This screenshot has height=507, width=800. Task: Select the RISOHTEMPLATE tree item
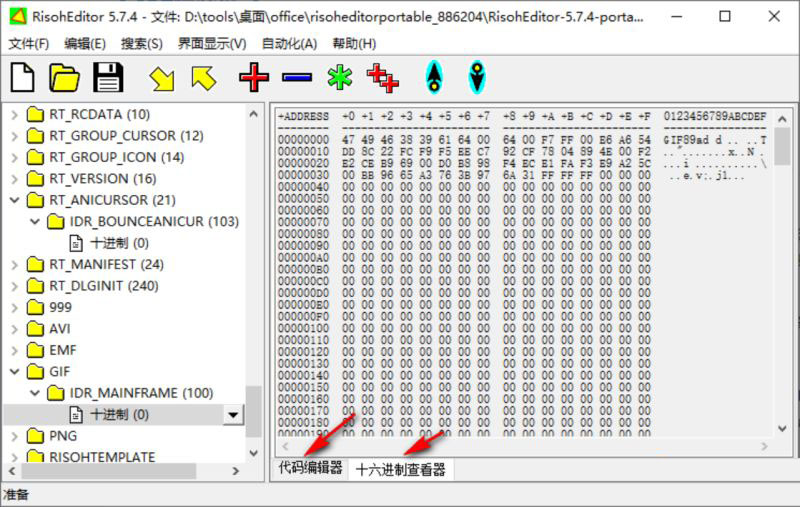pyautogui.click(x=102, y=457)
